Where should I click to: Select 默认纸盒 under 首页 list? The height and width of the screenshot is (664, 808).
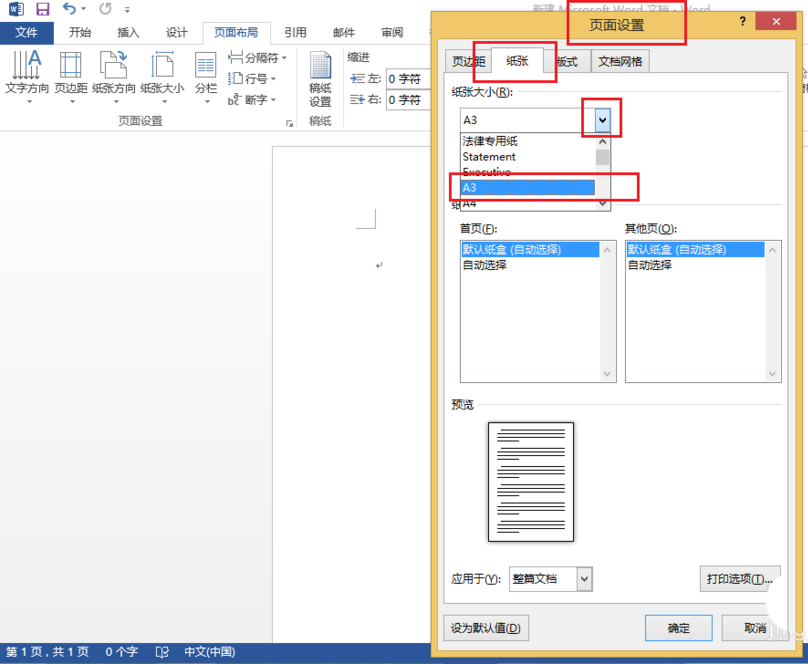[530, 249]
